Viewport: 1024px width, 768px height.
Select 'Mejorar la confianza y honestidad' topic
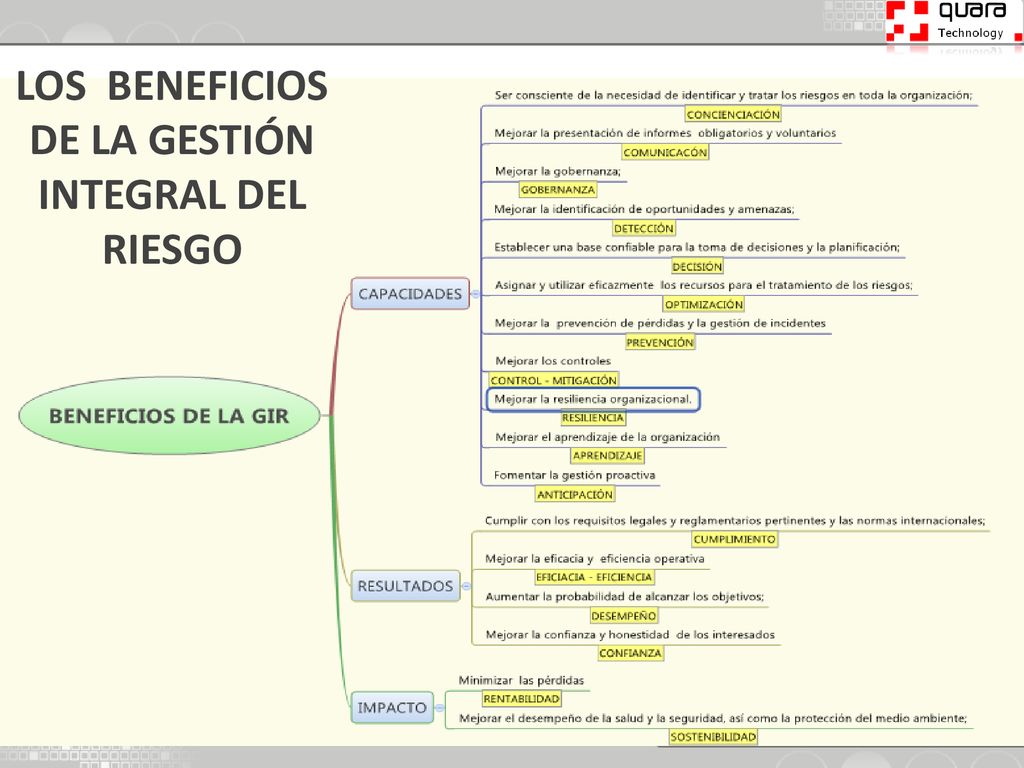(630, 634)
